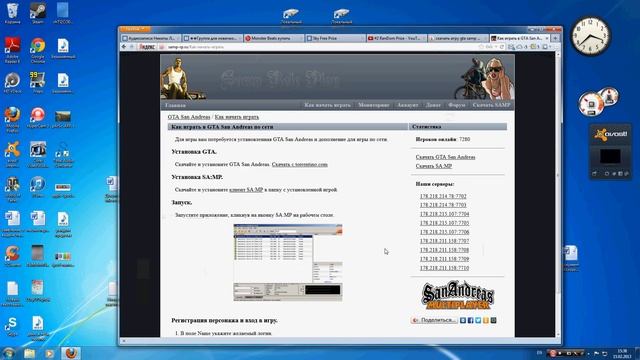Click the Windows Start orb
This screenshot has height=360, width=640.
tap(8, 353)
